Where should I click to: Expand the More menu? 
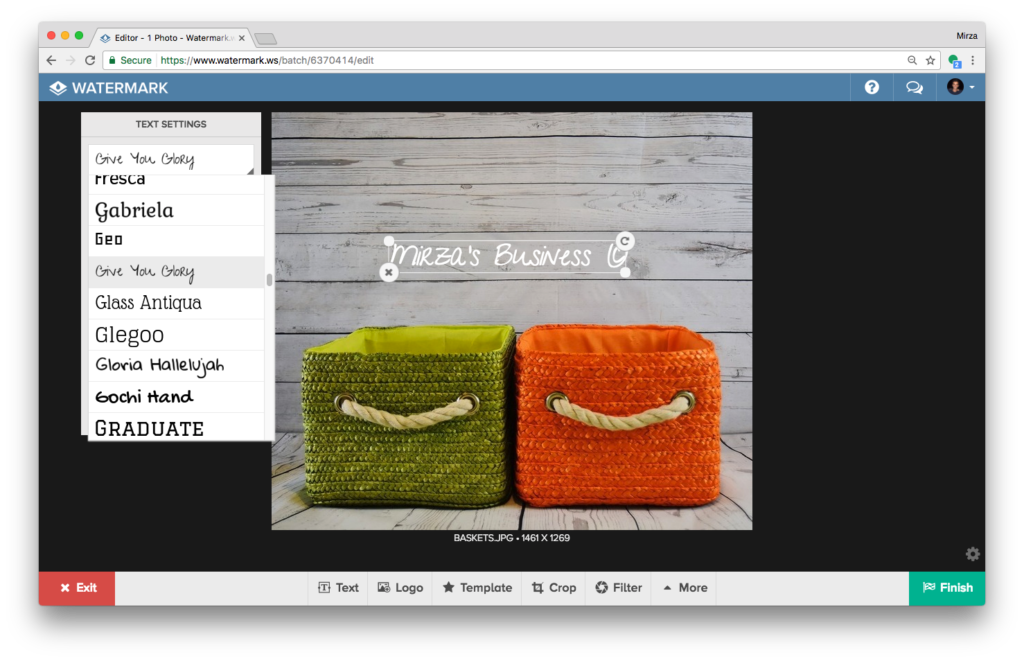(685, 588)
